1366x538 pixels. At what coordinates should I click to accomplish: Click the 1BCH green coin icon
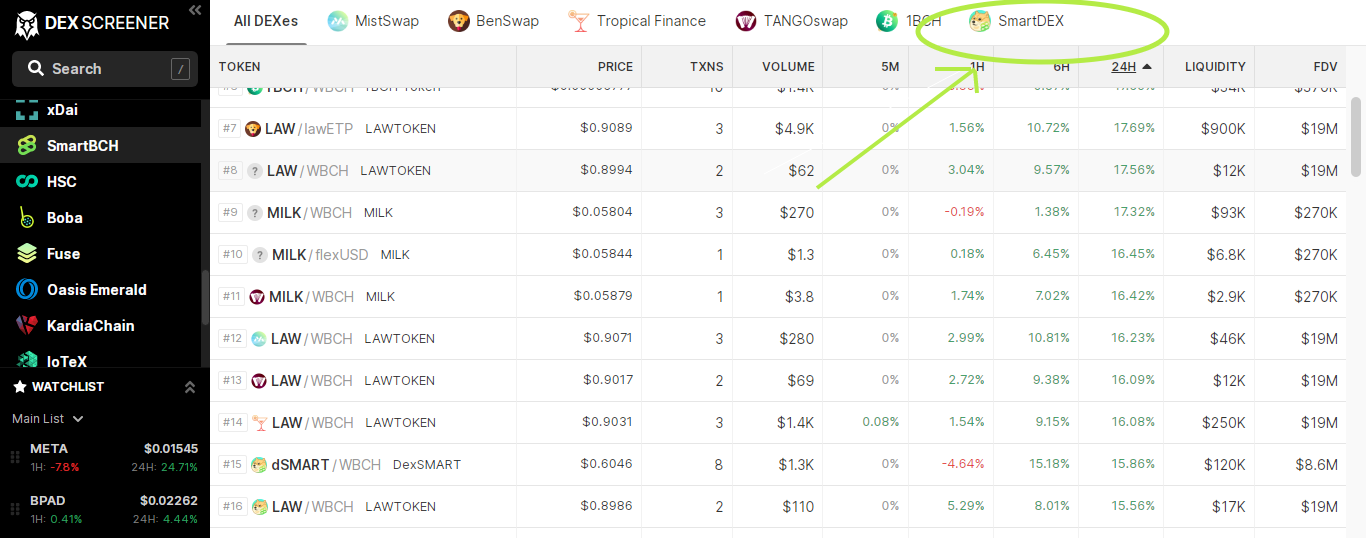pos(886,21)
